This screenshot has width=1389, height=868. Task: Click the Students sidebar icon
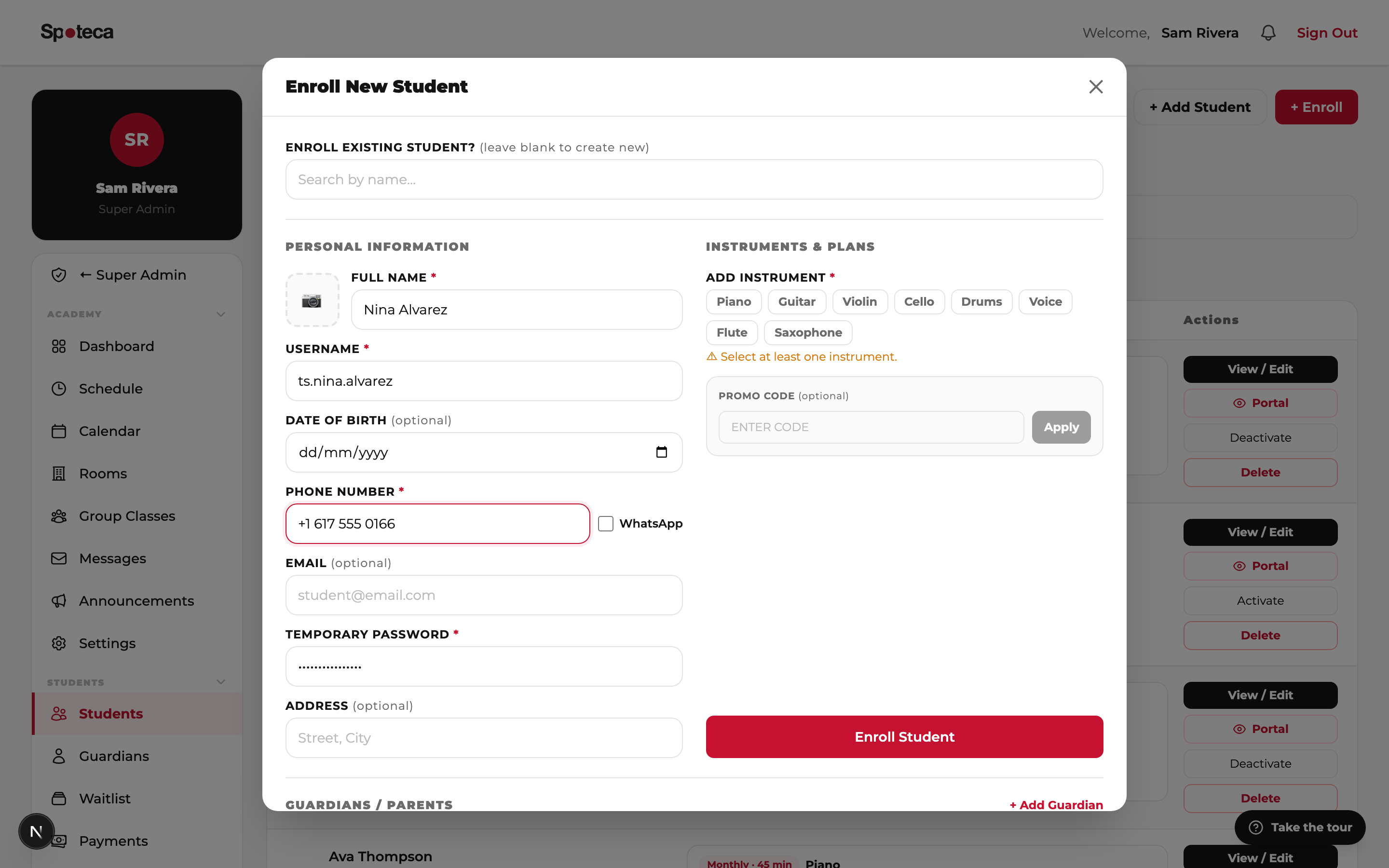point(58,714)
